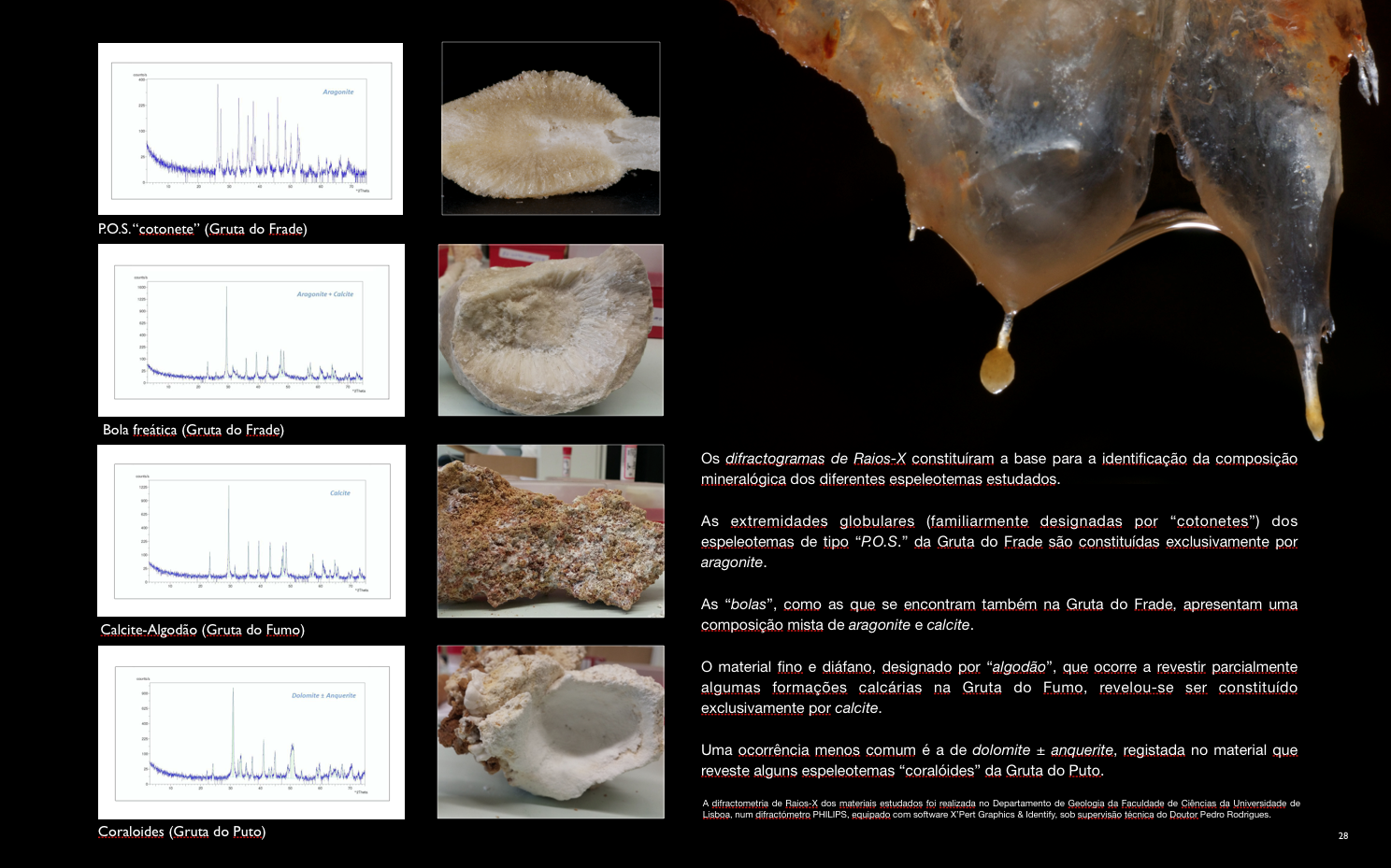Select the footnote about PHILIPS difractómetro

[999, 807]
